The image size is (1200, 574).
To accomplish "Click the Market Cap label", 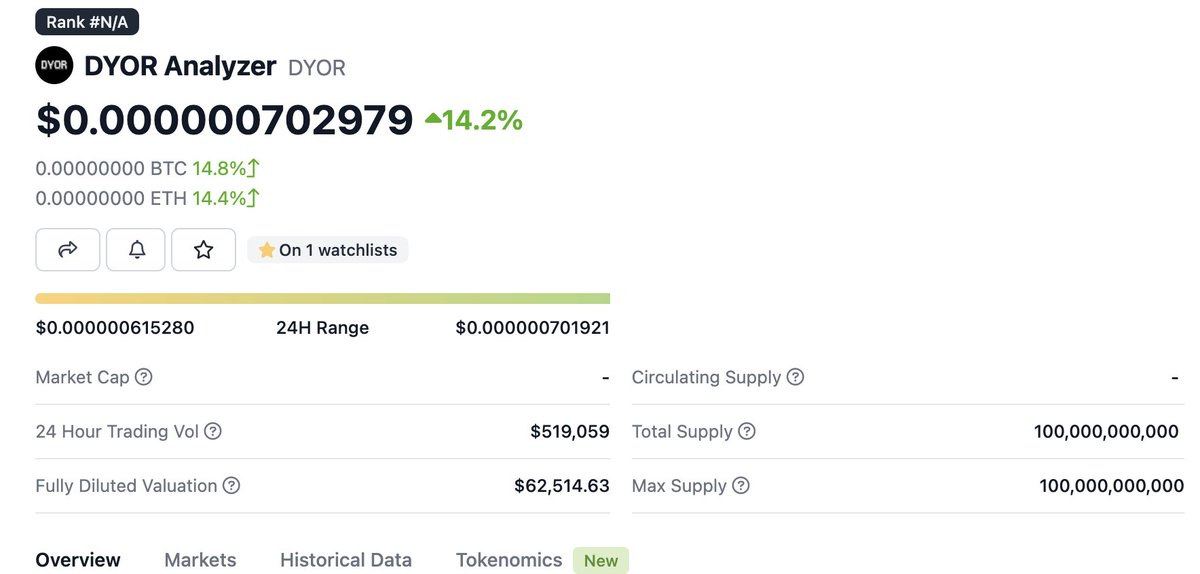I will pyautogui.click(x=82, y=377).
